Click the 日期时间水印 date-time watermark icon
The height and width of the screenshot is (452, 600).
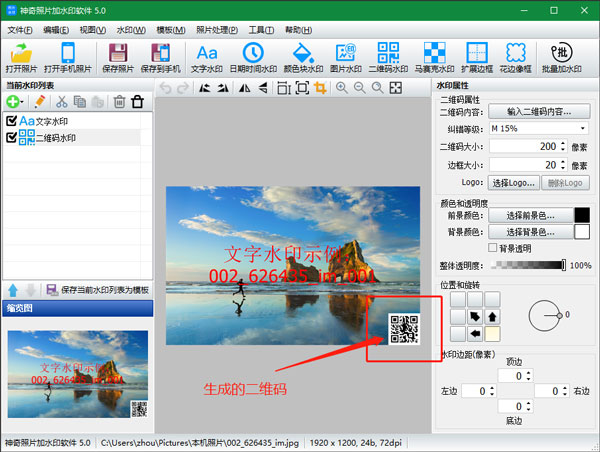pyautogui.click(x=253, y=59)
